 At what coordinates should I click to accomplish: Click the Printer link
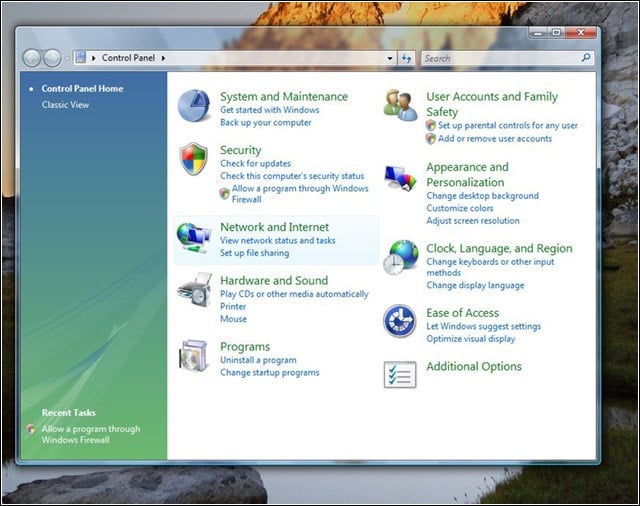point(233,306)
